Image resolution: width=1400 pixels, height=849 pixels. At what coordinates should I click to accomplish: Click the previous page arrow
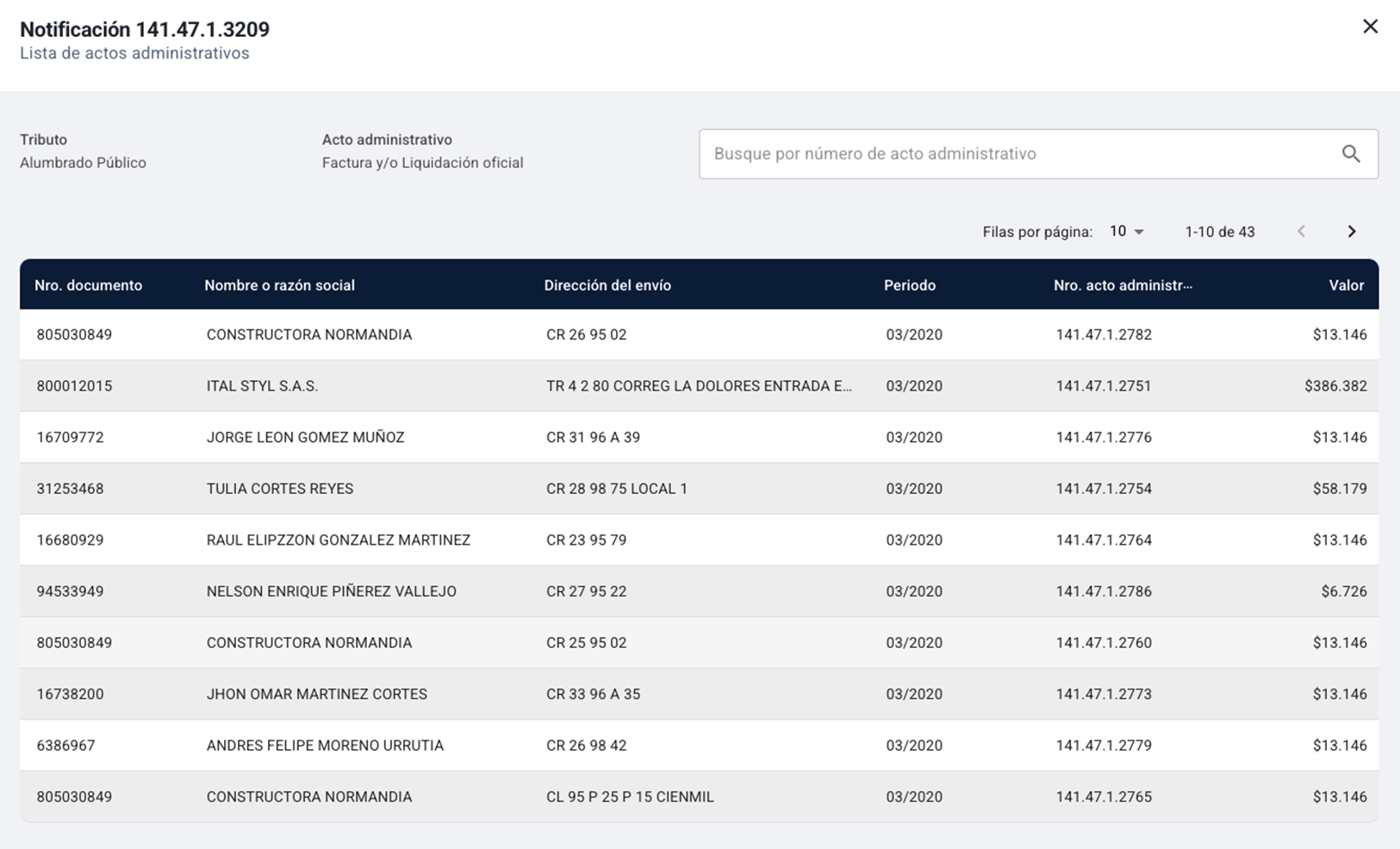pos(1302,231)
